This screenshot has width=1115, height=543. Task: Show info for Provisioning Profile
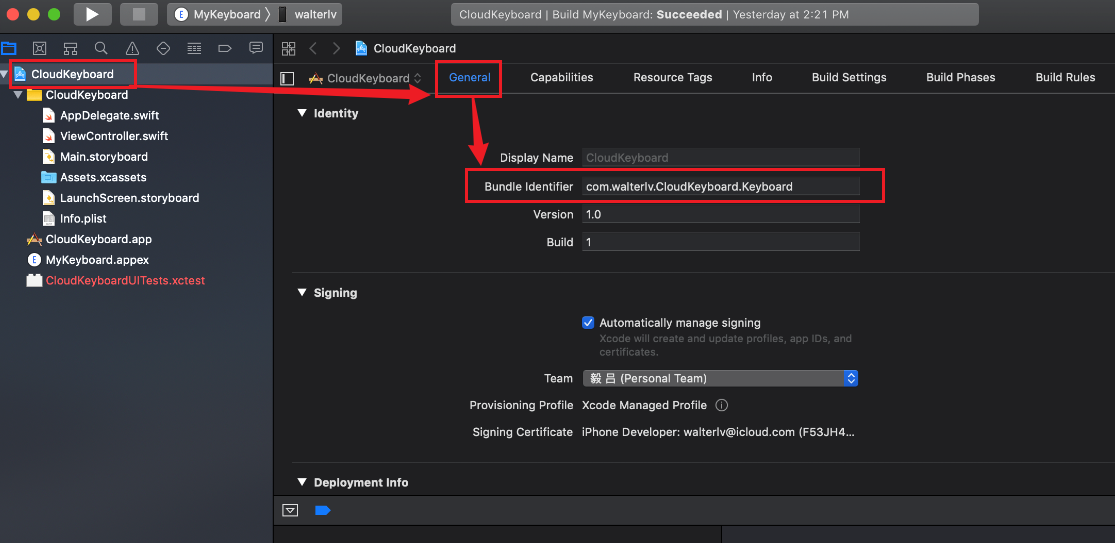click(x=721, y=405)
